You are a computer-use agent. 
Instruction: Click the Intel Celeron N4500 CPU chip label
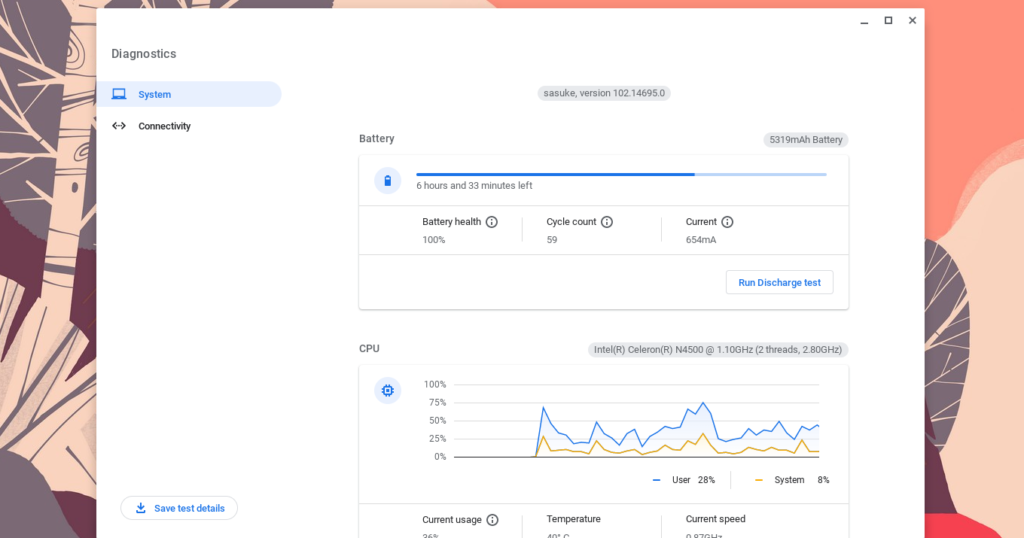718,349
